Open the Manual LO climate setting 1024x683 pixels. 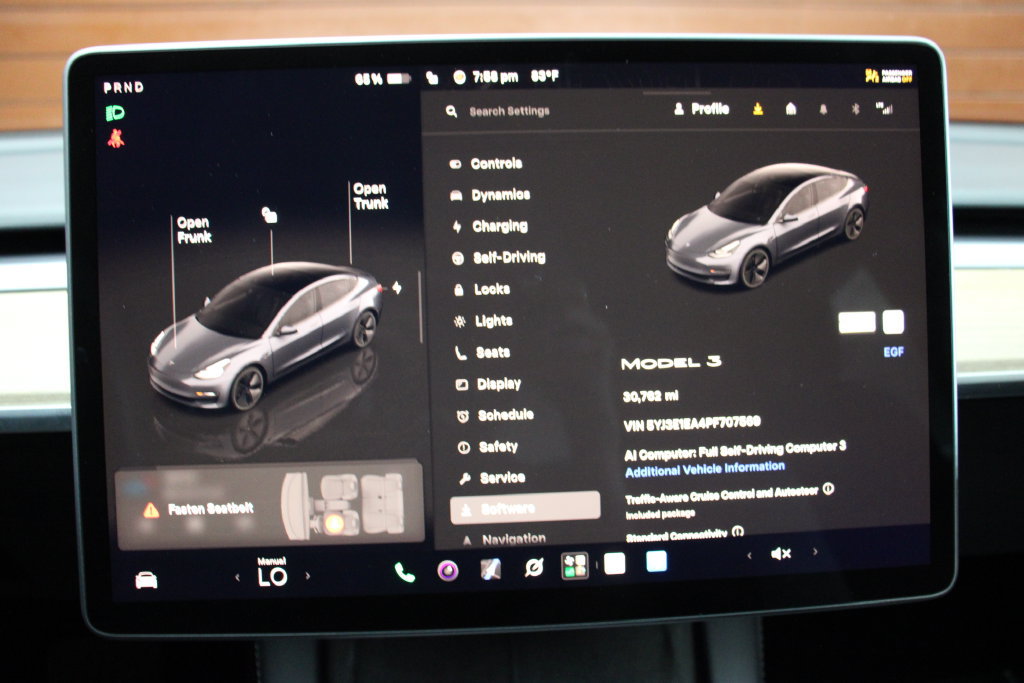click(272, 573)
